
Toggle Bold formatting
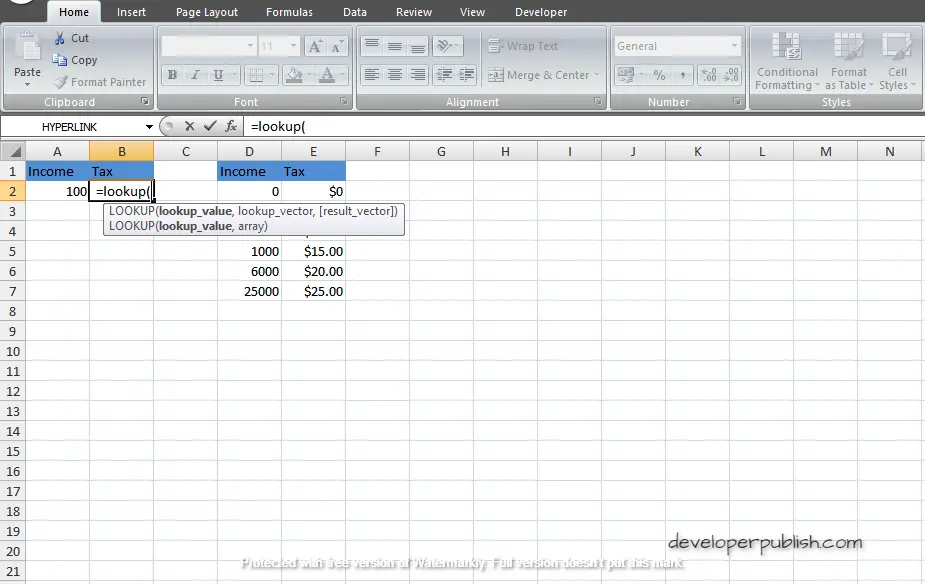pyautogui.click(x=172, y=75)
